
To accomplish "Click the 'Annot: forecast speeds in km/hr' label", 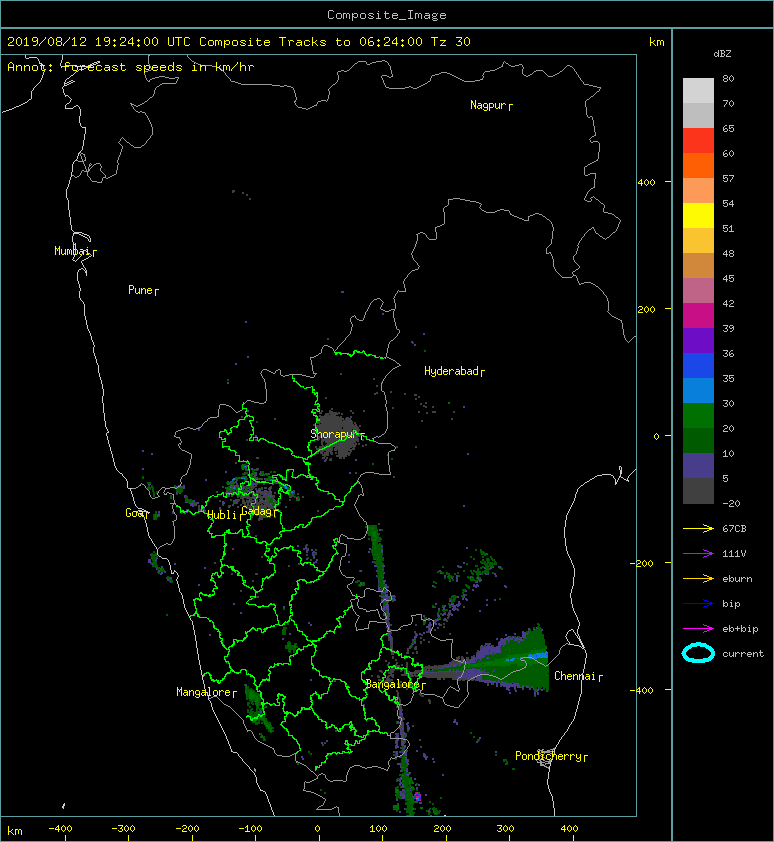I will tap(131, 67).
